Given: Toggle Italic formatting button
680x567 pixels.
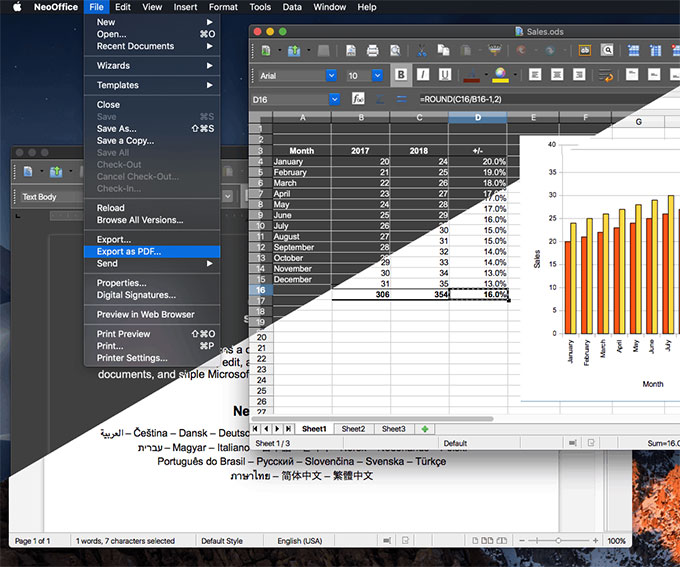Looking at the screenshot, I should click(x=422, y=75).
